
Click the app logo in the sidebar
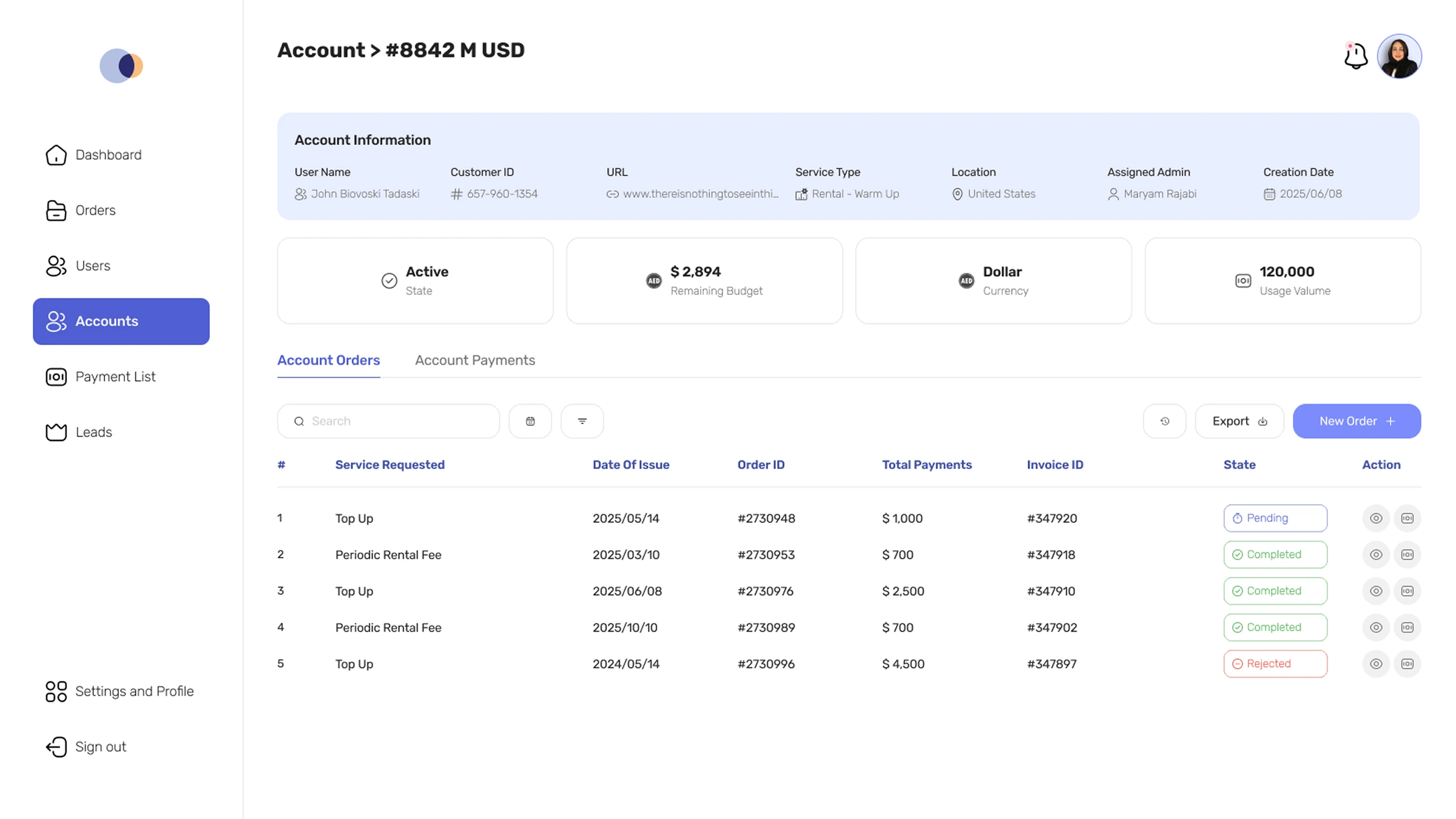click(x=121, y=66)
